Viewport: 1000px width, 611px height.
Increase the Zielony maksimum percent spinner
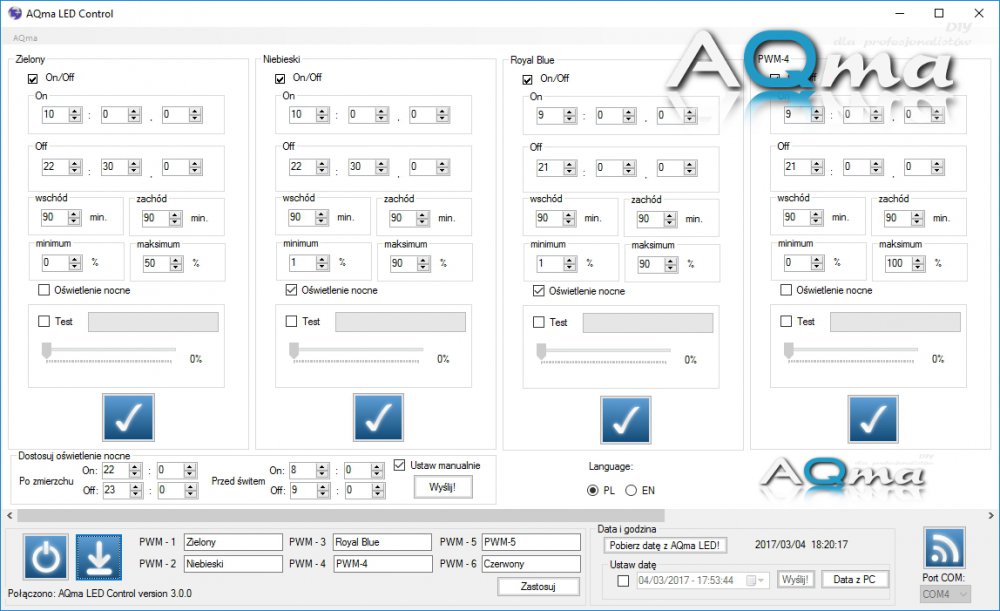177,259
